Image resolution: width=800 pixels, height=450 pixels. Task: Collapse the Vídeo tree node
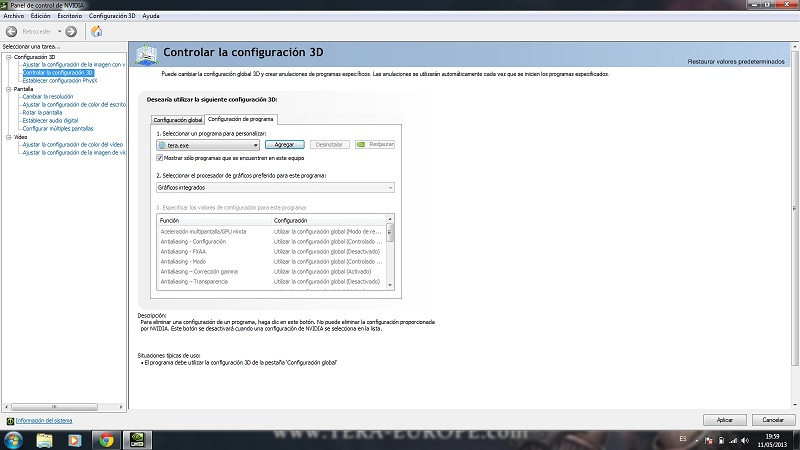[x=9, y=137]
